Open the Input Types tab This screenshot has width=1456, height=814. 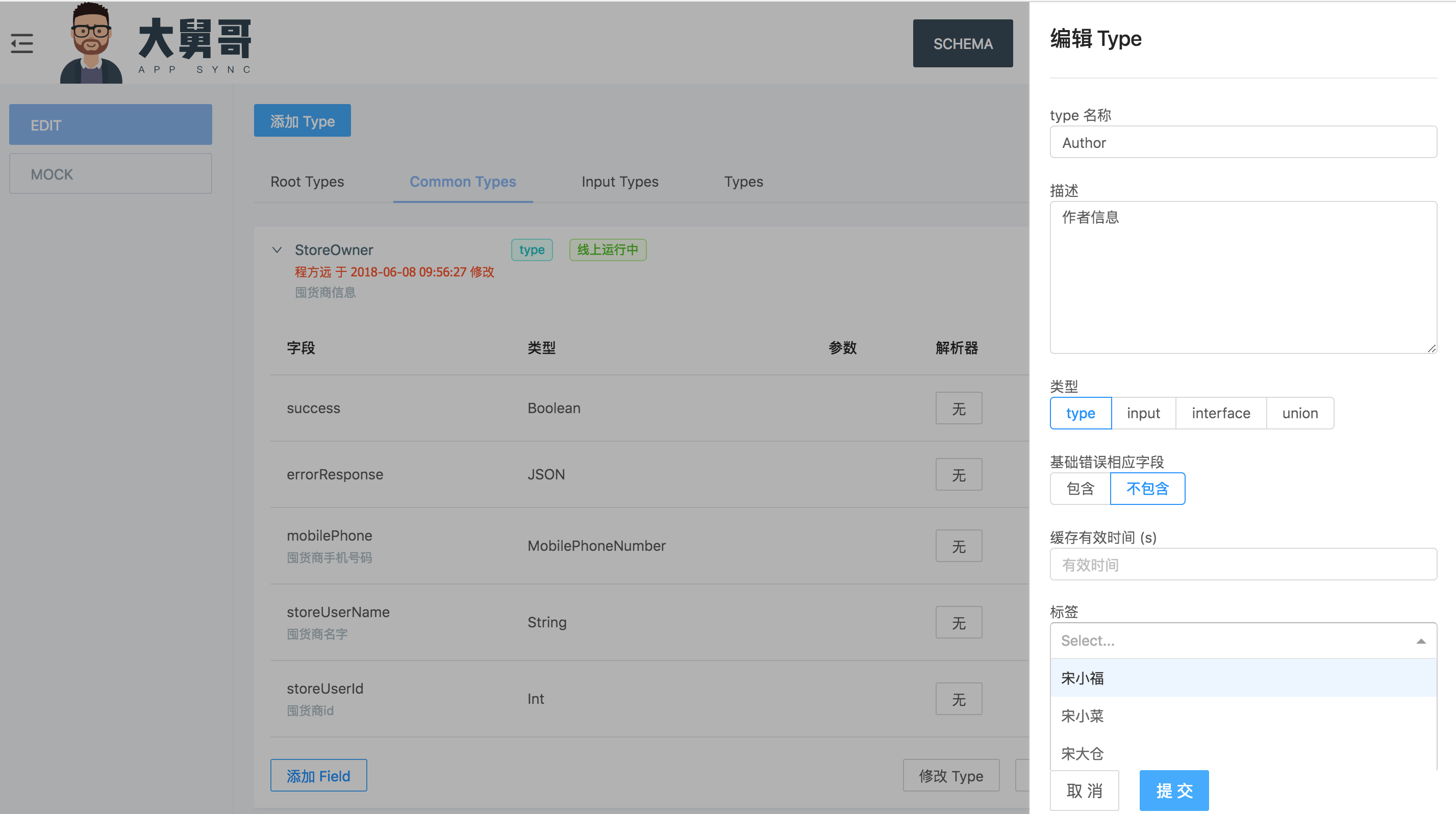tap(619, 182)
